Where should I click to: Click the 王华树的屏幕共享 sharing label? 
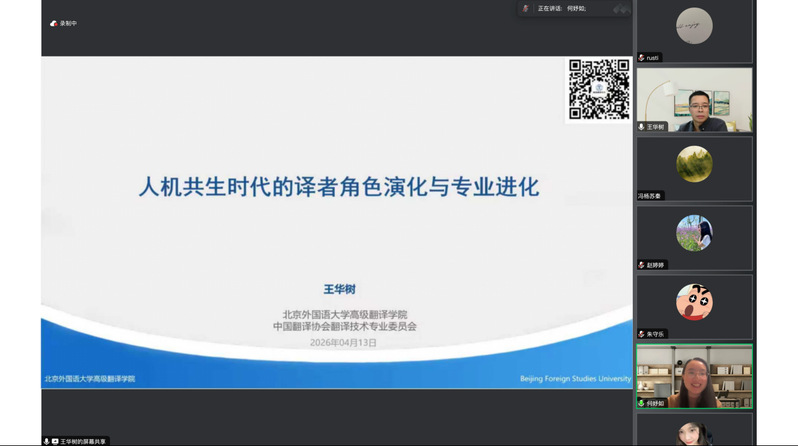tap(82, 441)
